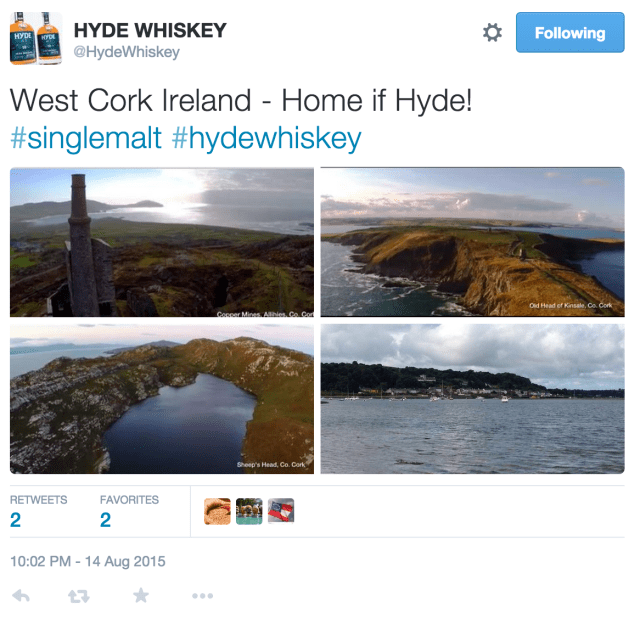Viewport: 640px width, 619px height.
Task: View the Old Head of Kinsale photo
Action: click(472, 242)
